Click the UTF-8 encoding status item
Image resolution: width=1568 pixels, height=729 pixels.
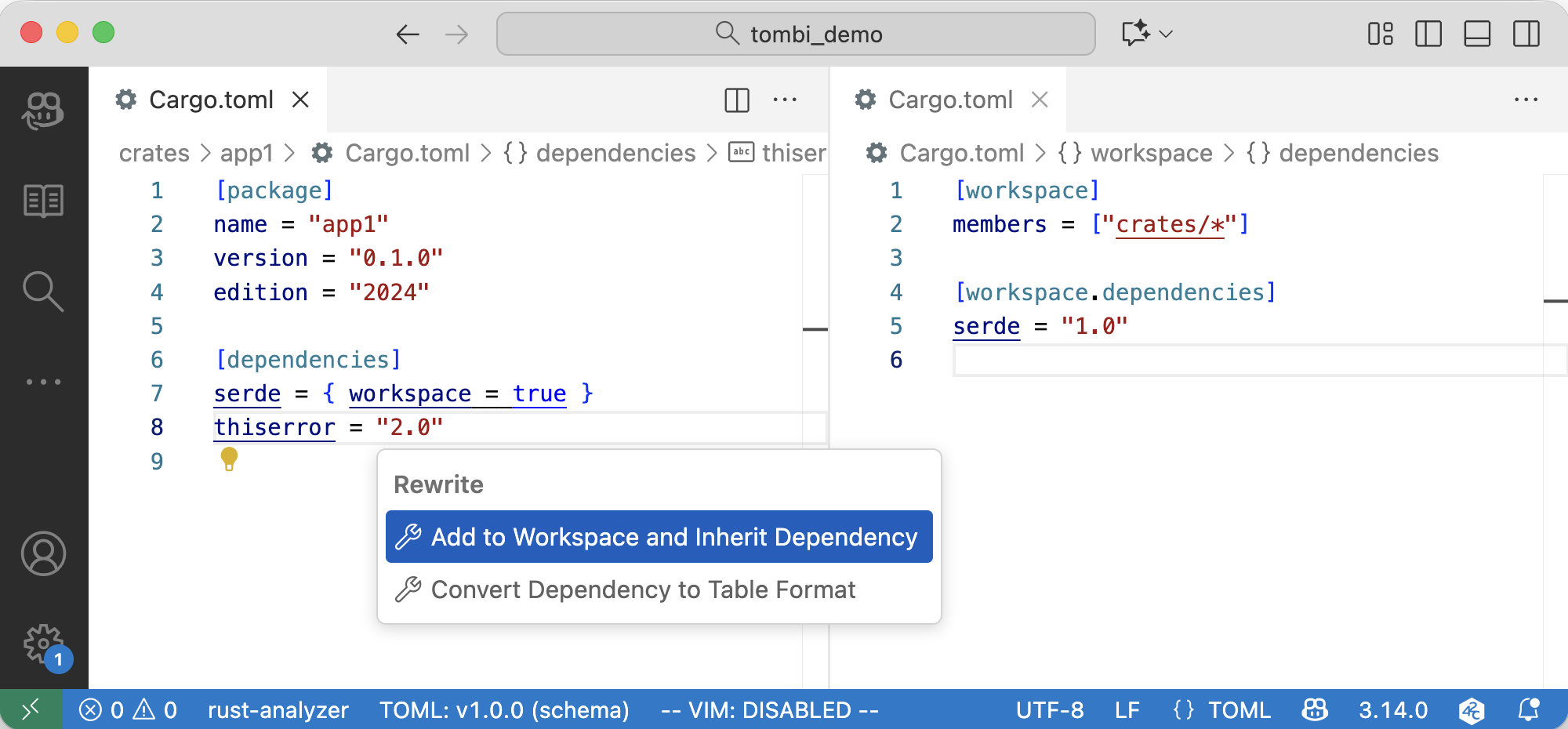point(1049,710)
